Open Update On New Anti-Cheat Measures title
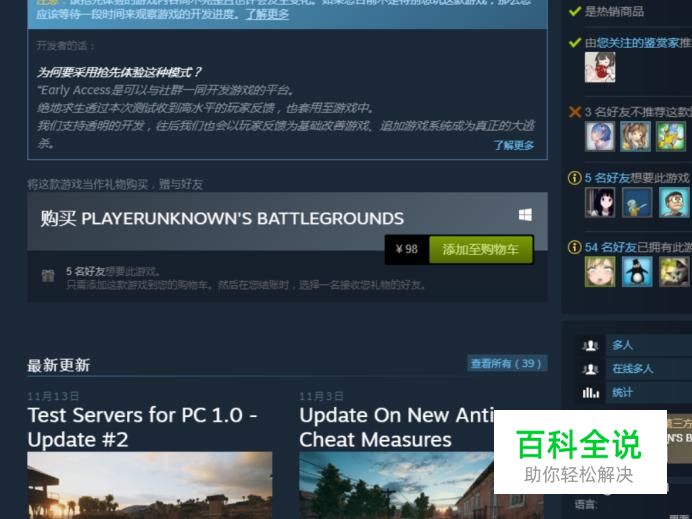 click(396, 427)
